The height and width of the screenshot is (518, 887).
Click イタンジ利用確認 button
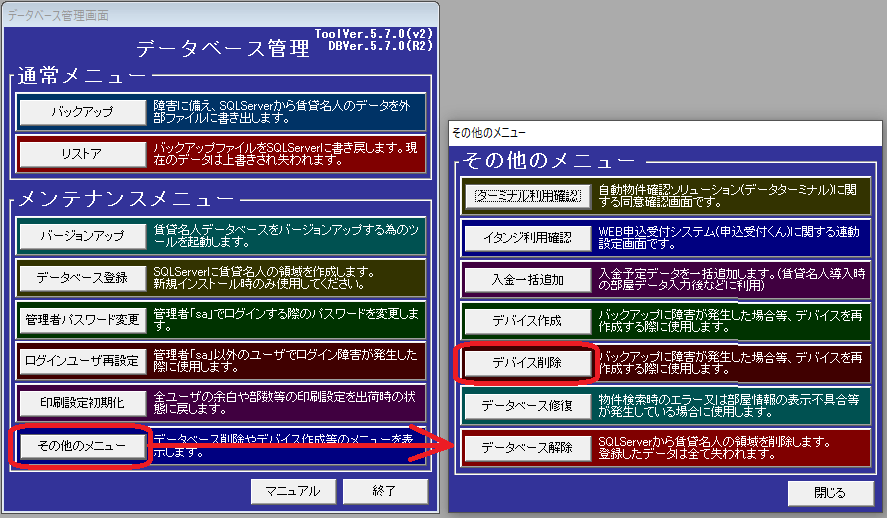click(527, 238)
